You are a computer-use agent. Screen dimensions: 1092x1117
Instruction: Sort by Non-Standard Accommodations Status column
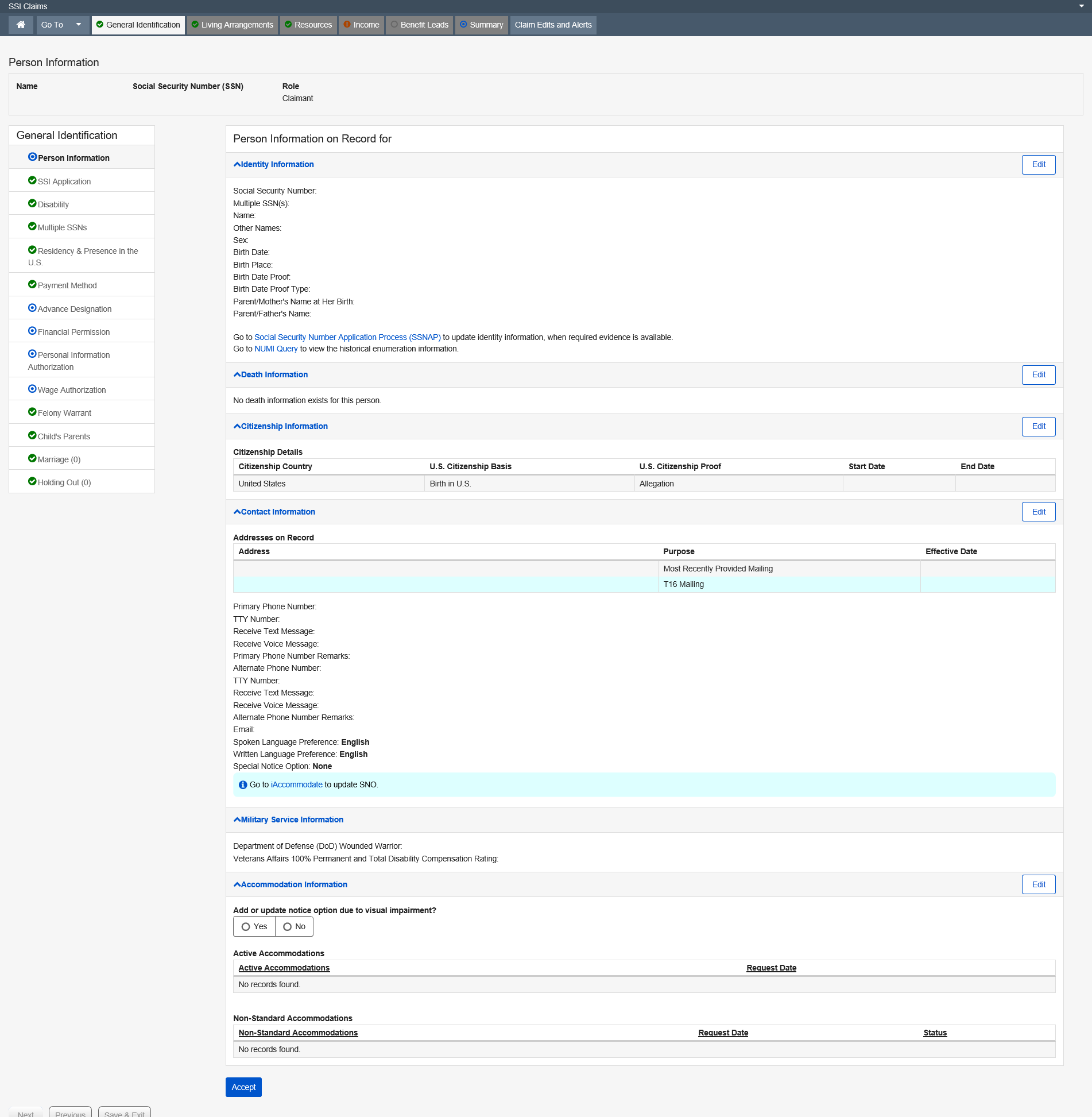(x=935, y=1033)
